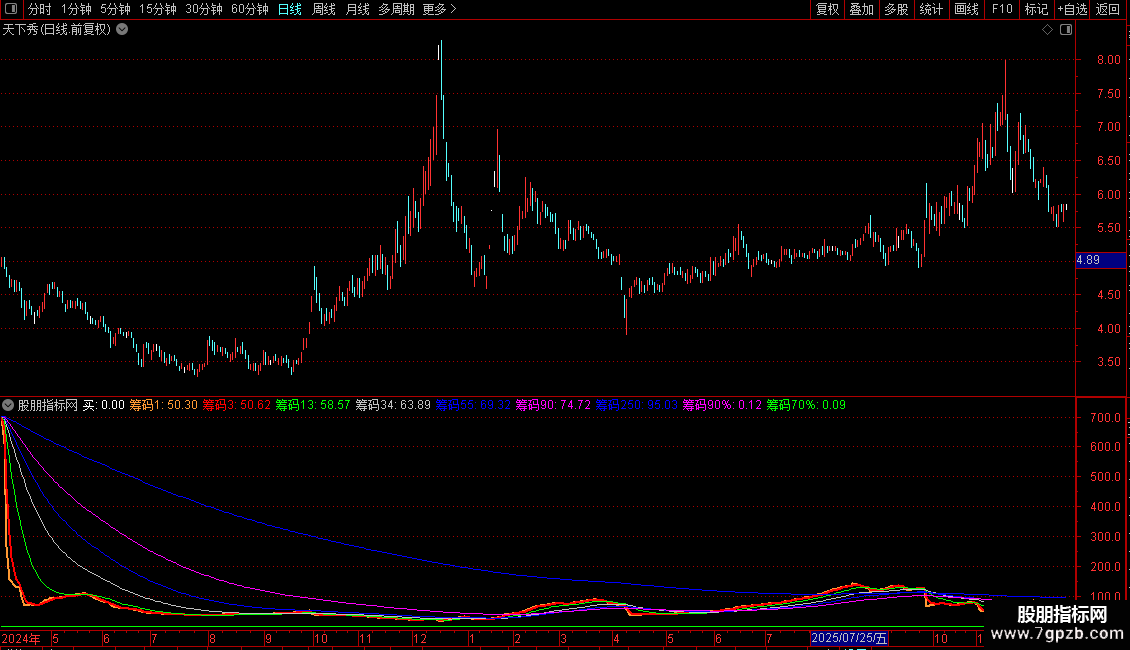Click the 筹码13: 58.57 indicator label
This screenshot has height=650, width=1130.
[313, 405]
